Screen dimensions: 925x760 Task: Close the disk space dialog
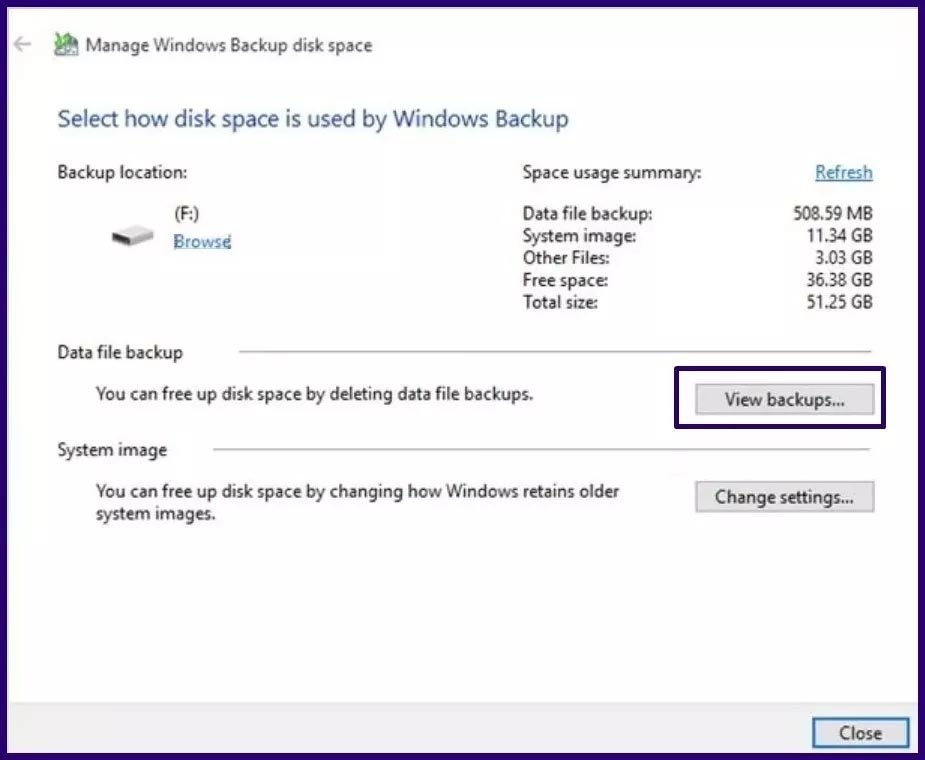pyautogui.click(x=861, y=733)
